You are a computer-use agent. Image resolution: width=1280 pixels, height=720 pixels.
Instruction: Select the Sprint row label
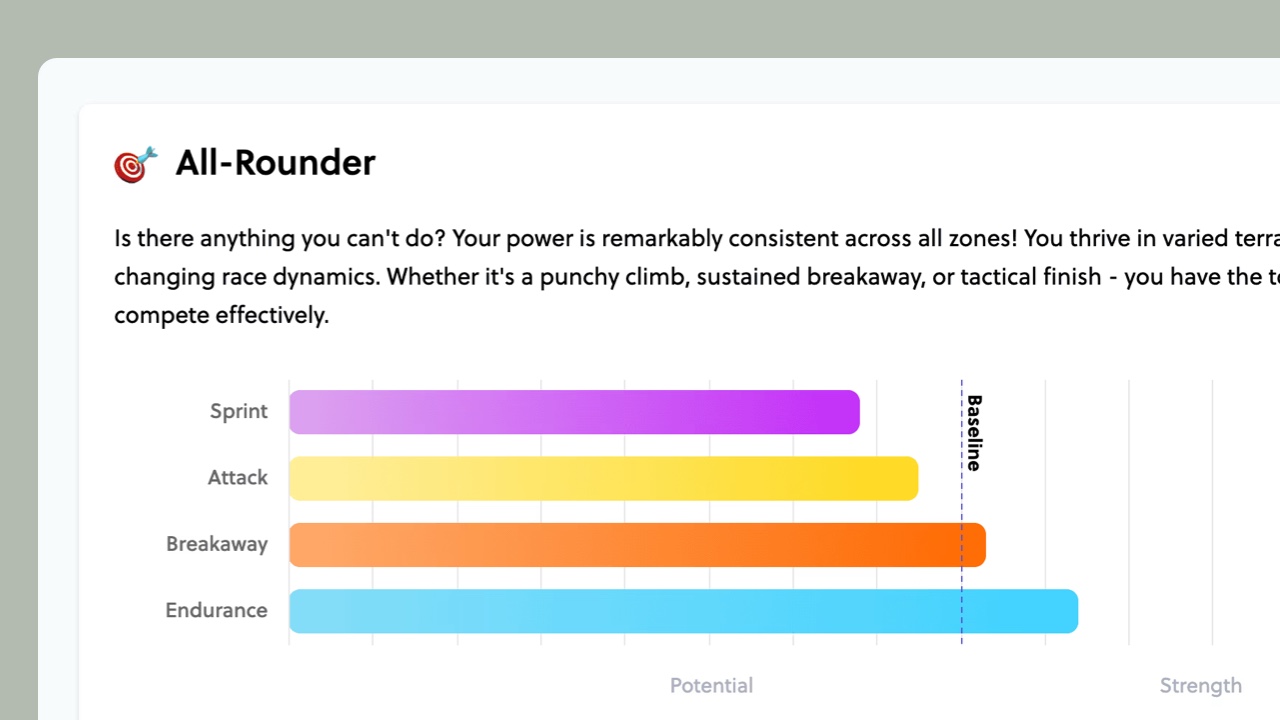click(x=239, y=411)
